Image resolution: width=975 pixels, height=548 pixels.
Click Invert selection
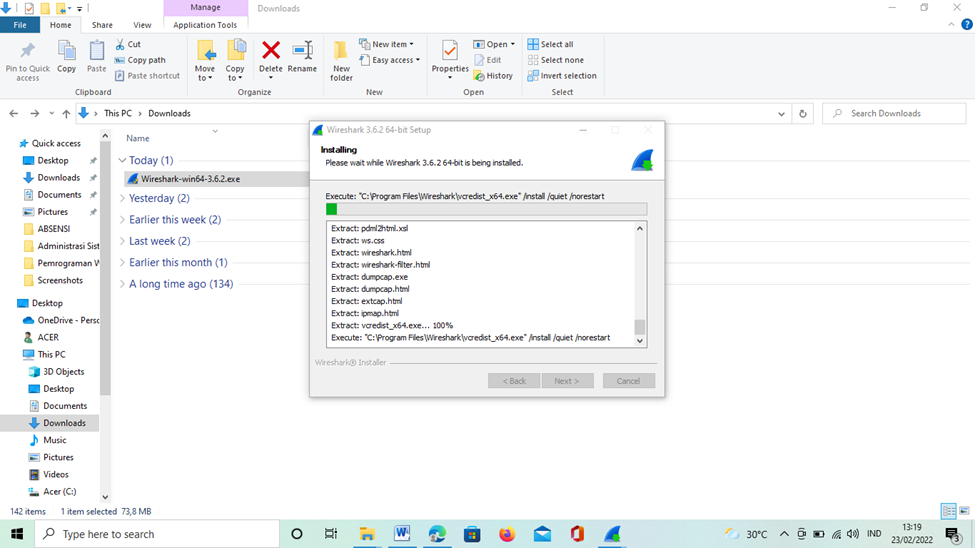pos(561,75)
